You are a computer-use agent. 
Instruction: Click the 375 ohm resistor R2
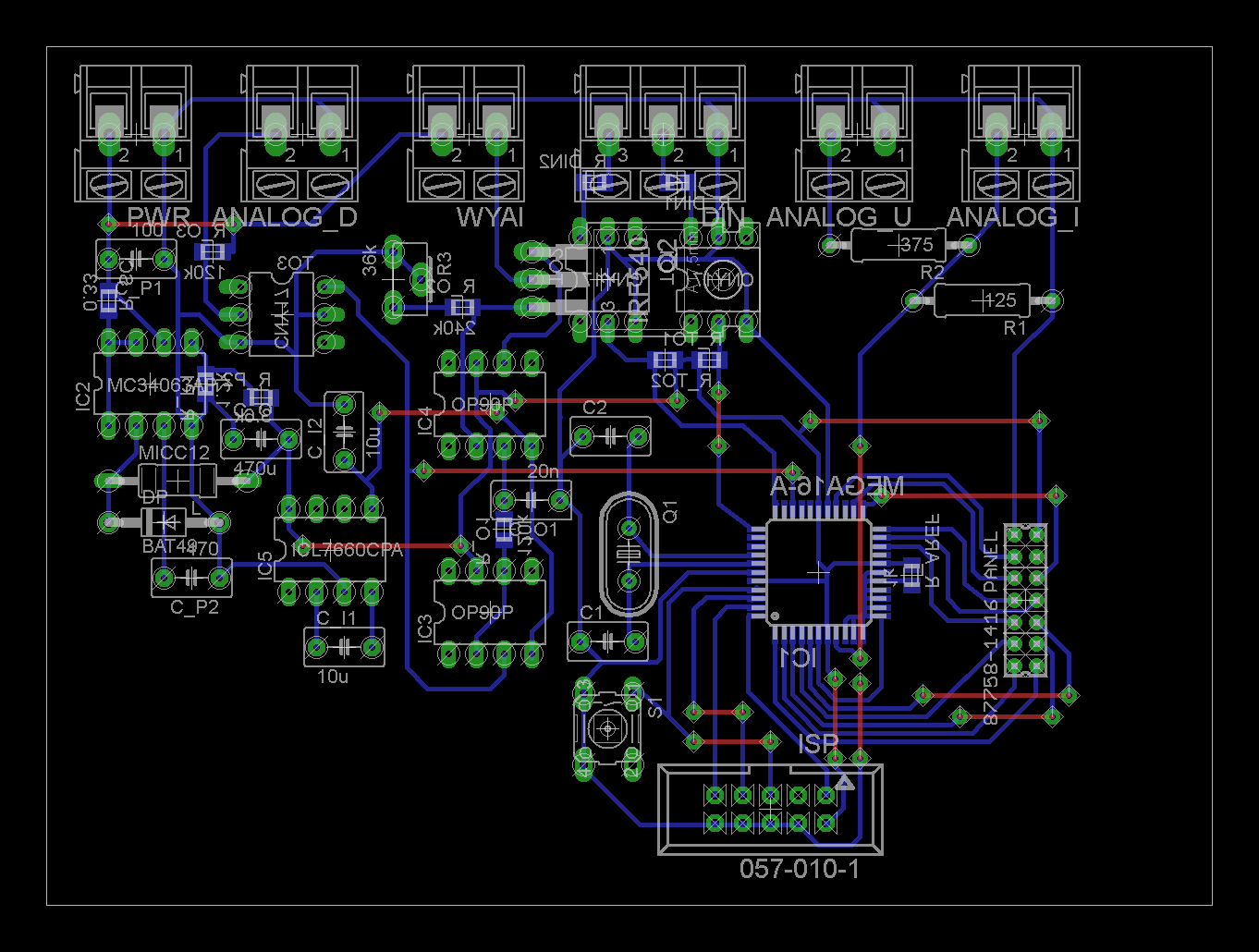coord(898,245)
